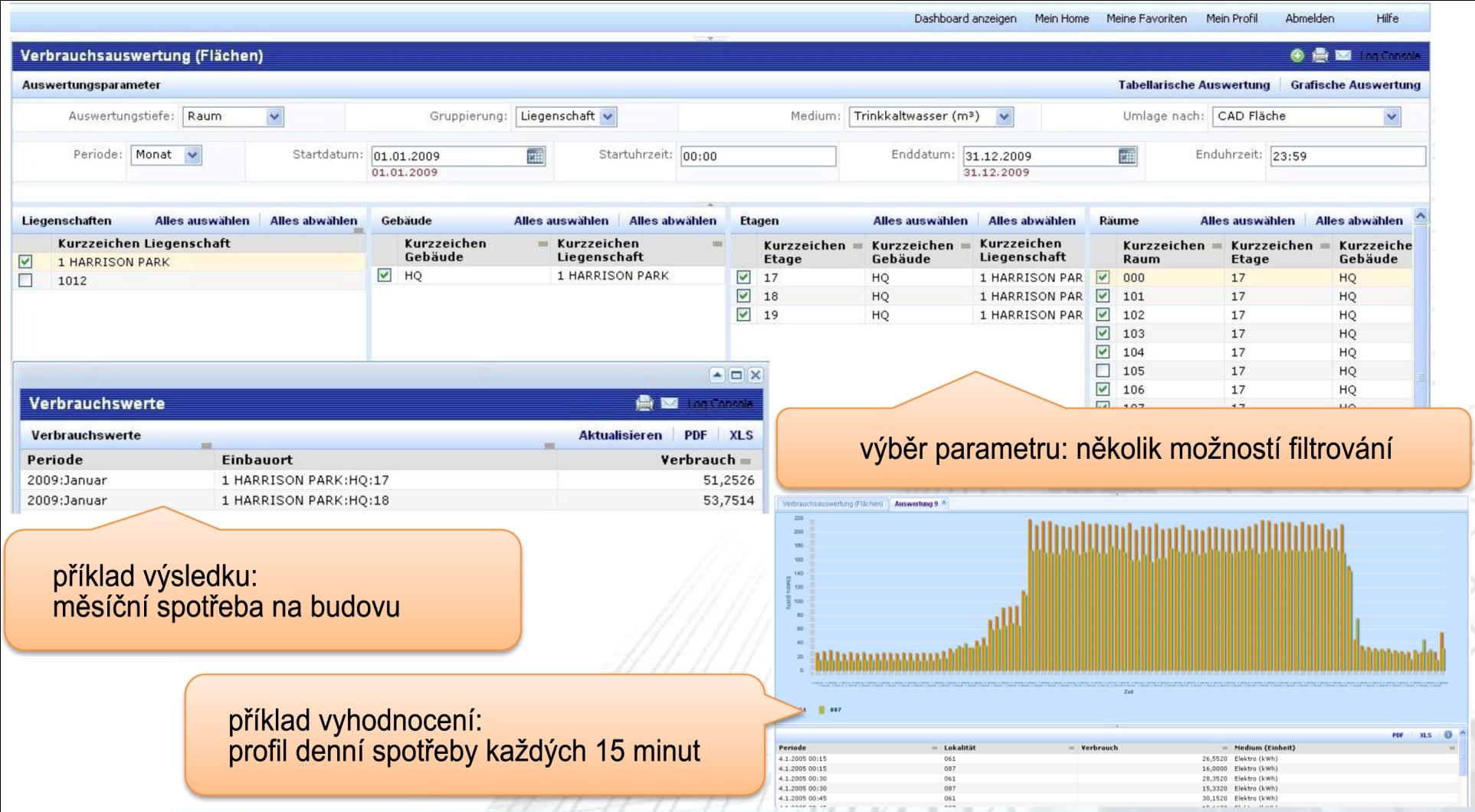Uncheck 1 HARRISON PARK property
The image size is (1475, 812).
[25, 261]
